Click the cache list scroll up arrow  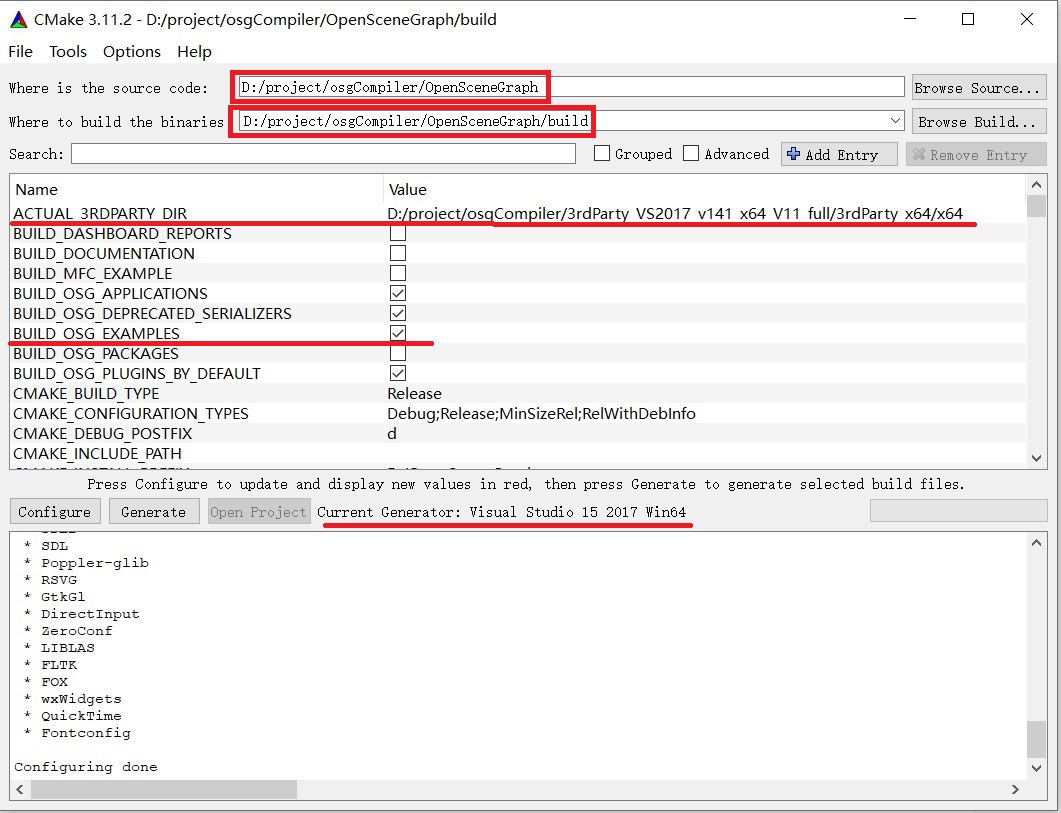[x=1036, y=184]
